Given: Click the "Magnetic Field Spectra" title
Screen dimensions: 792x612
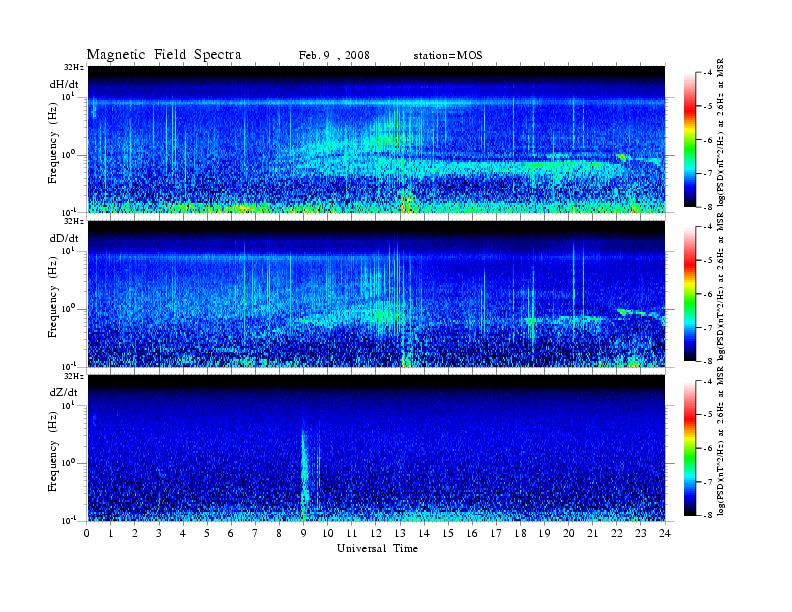Looking at the screenshot, I should [x=164, y=55].
